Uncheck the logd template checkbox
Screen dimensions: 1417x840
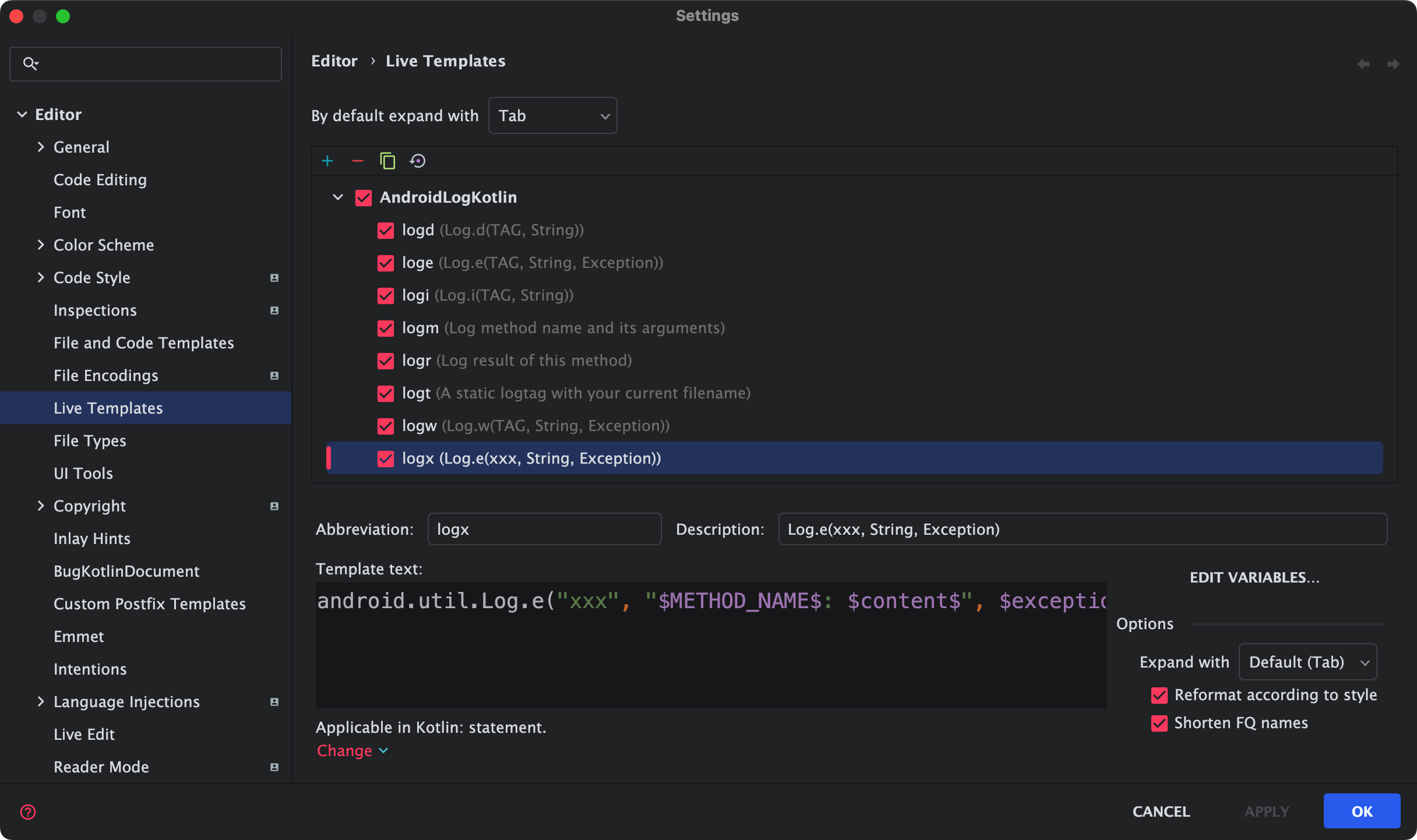click(386, 230)
